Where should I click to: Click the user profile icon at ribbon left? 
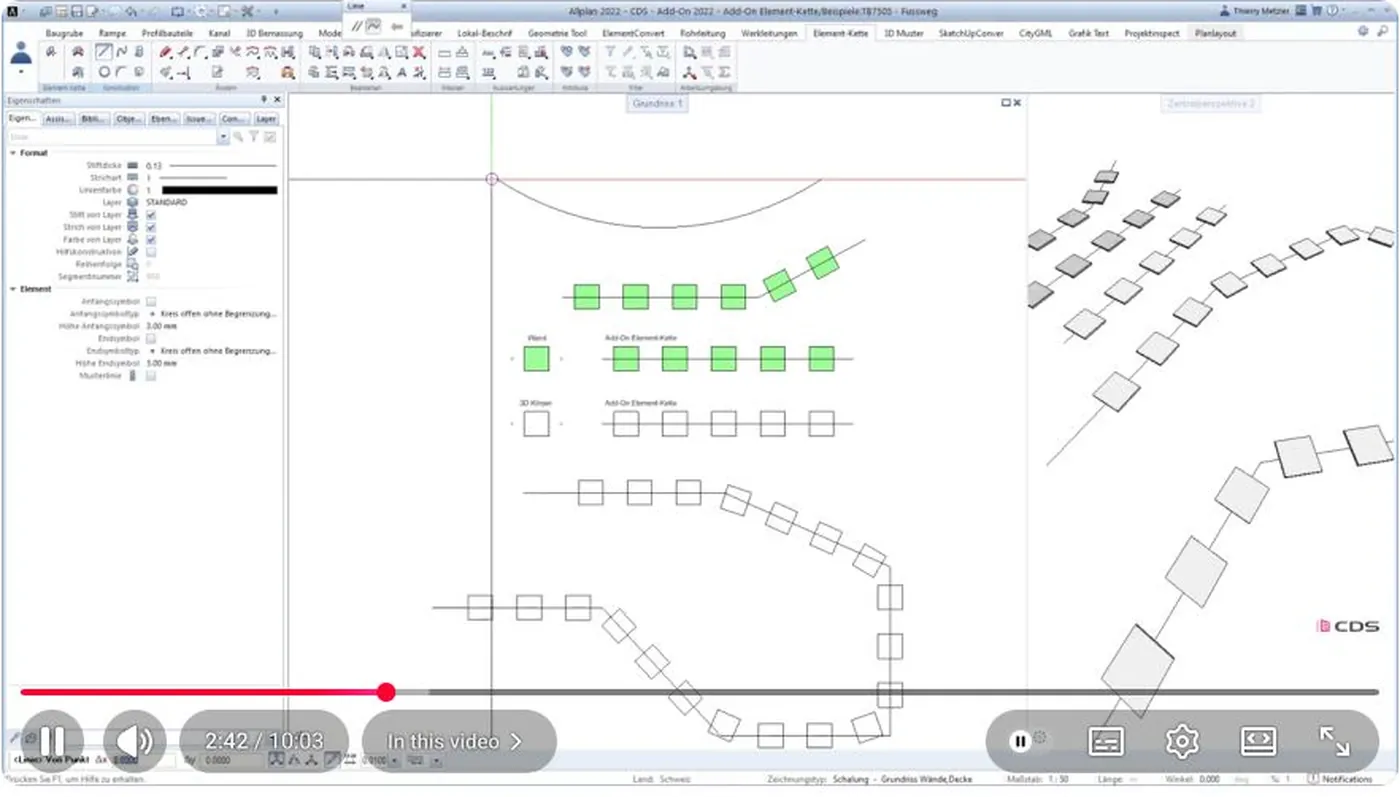tap(20, 57)
